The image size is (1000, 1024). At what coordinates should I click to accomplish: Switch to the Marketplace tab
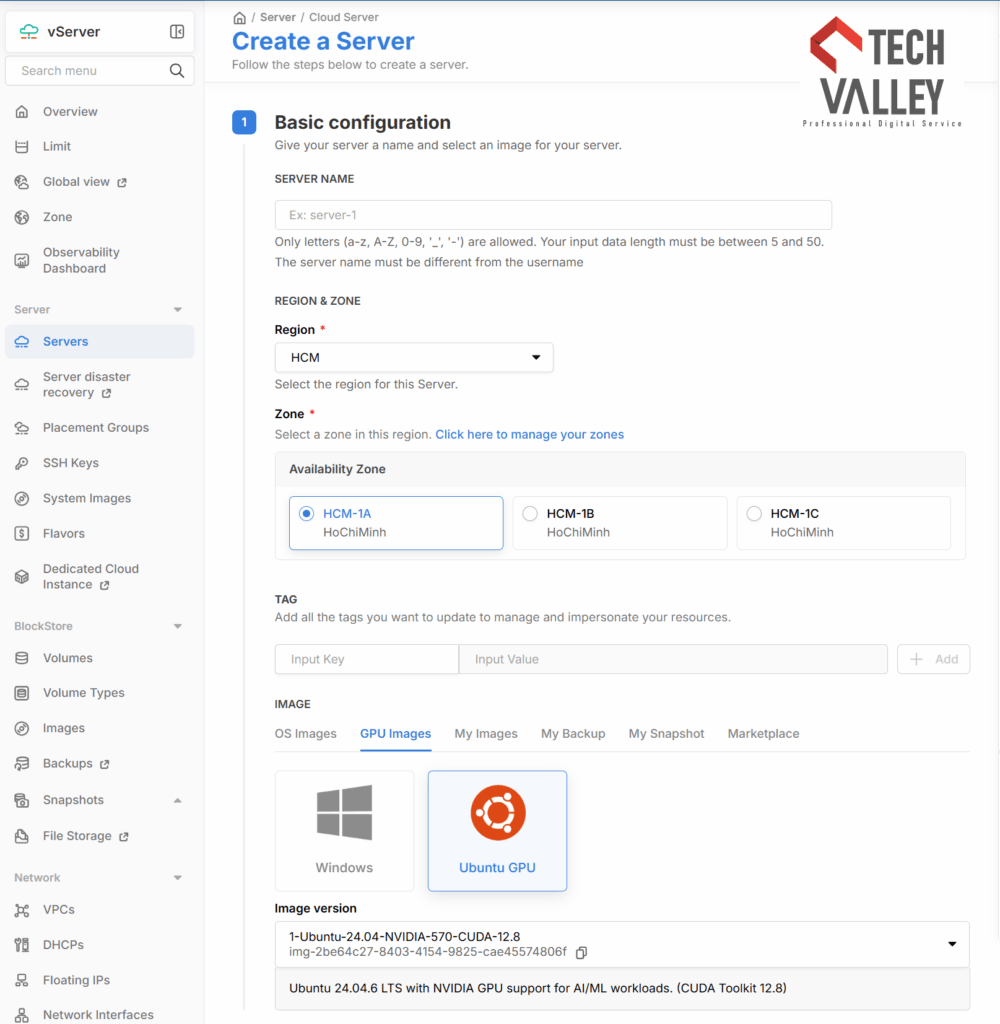[763, 733]
